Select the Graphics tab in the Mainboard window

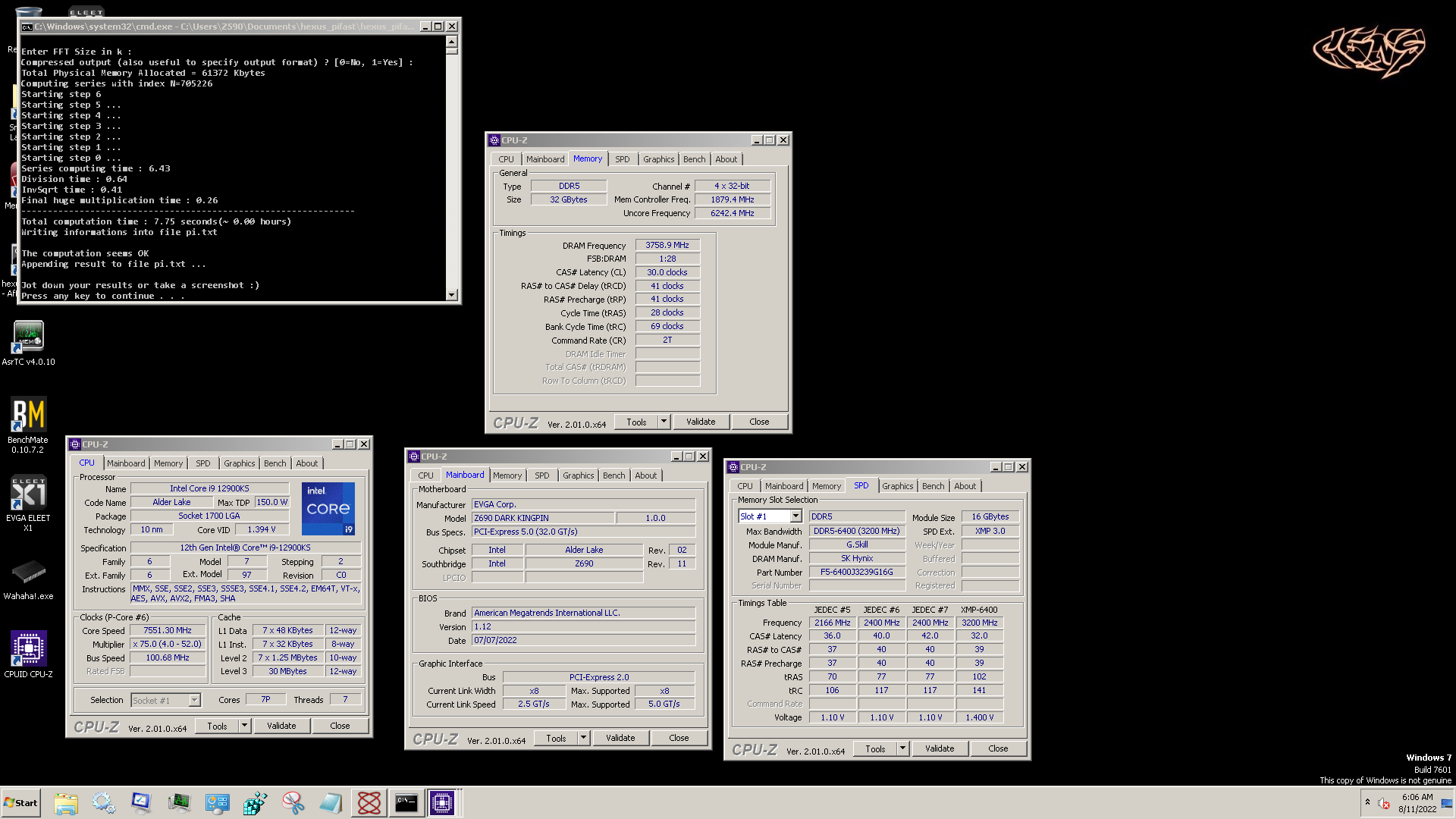[x=578, y=475]
